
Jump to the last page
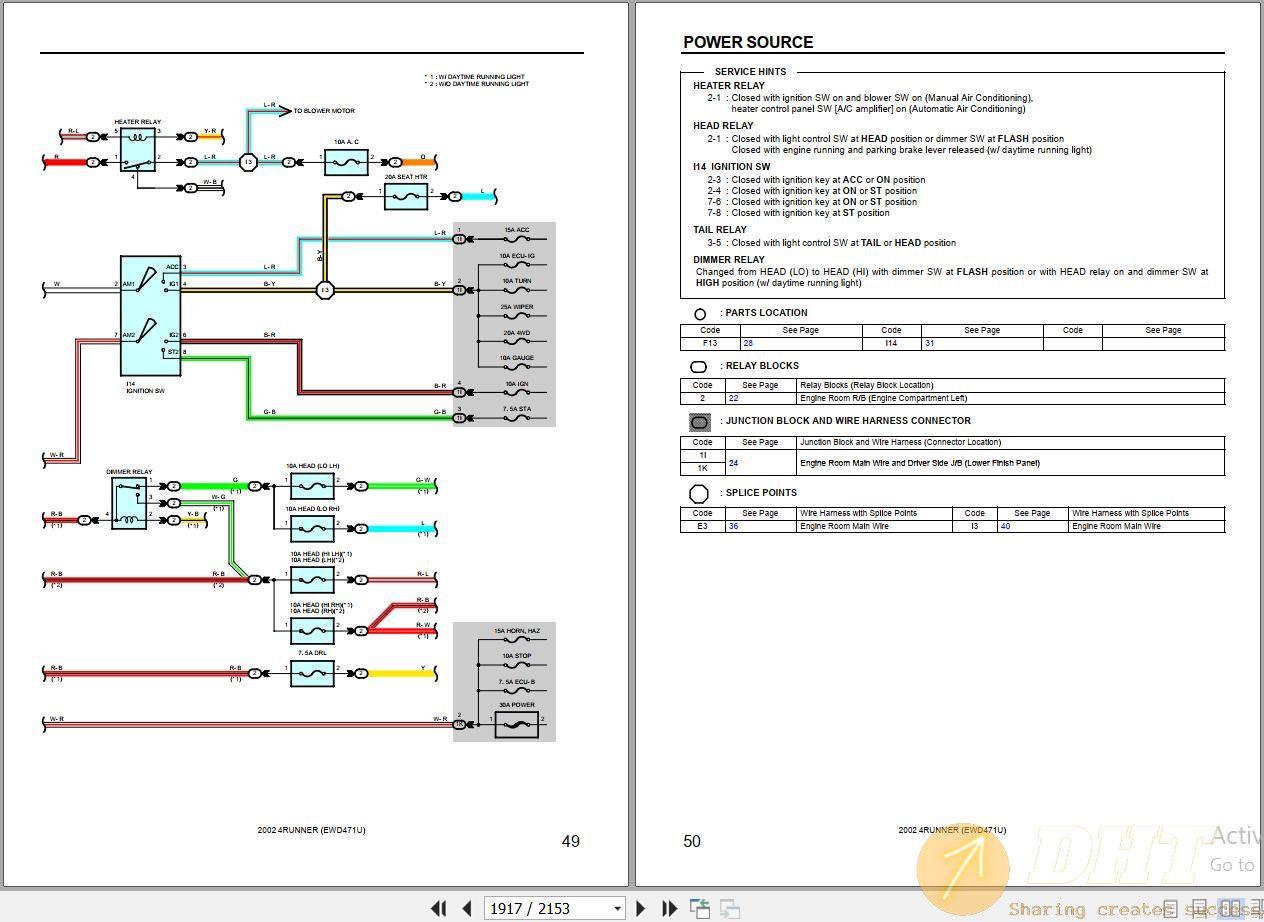click(669, 908)
